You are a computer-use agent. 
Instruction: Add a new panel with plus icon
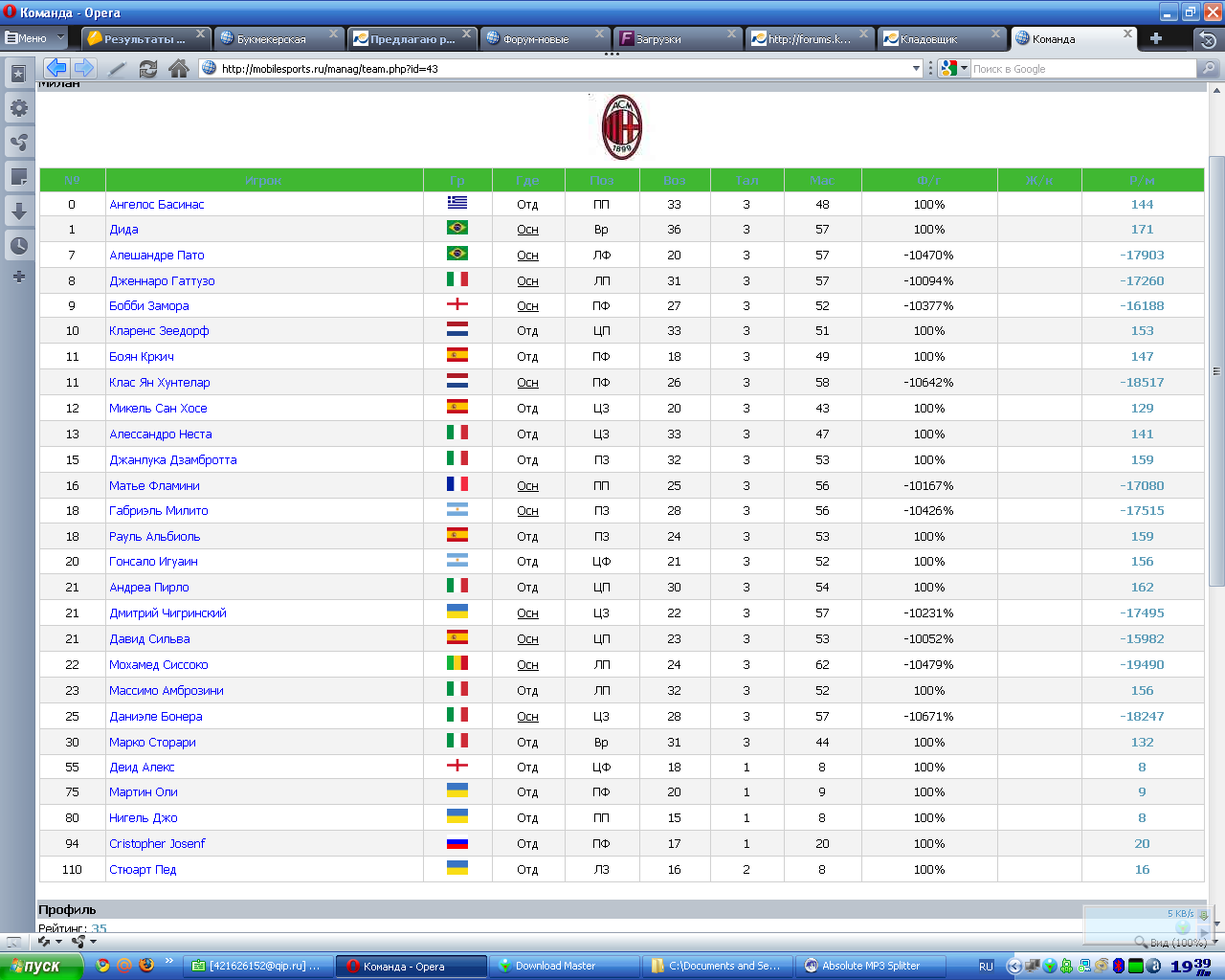pyautogui.click(x=18, y=277)
